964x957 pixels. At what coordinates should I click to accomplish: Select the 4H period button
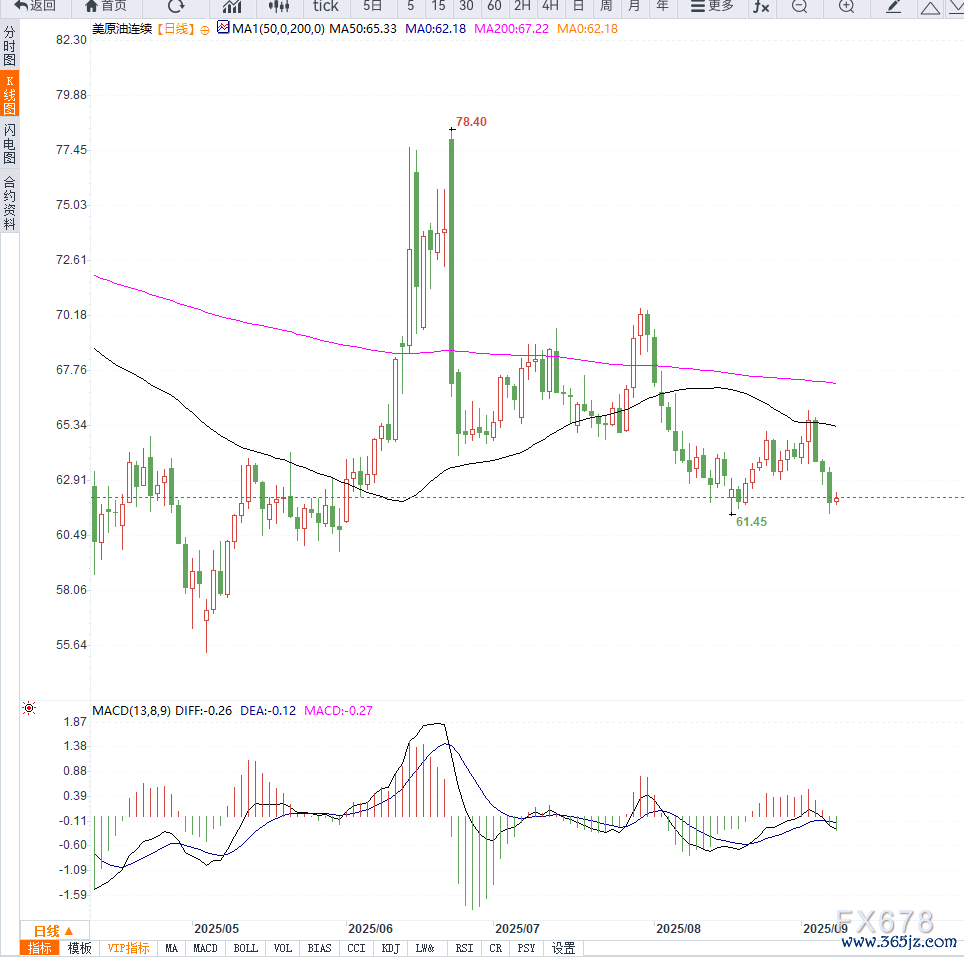(x=550, y=6)
